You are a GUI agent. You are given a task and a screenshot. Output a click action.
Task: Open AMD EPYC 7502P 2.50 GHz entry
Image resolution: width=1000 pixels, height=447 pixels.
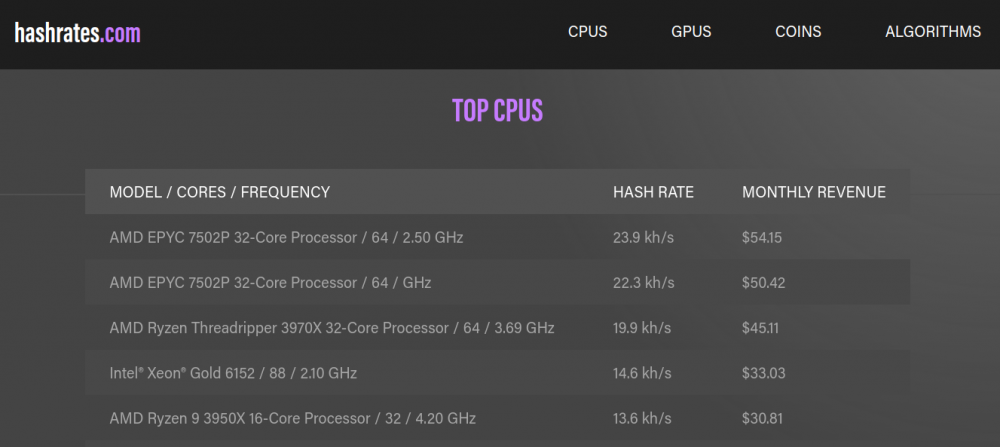(286, 238)
